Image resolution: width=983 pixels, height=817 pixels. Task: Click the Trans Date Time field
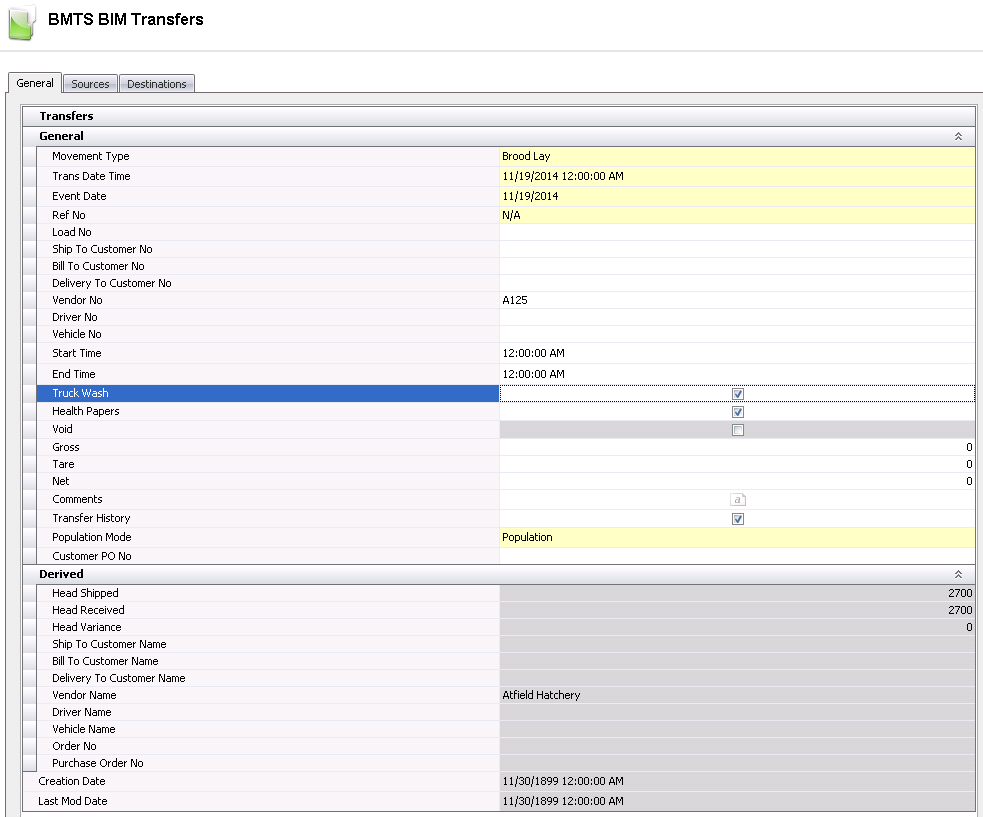pyautogui.click(x=736, y=177)
